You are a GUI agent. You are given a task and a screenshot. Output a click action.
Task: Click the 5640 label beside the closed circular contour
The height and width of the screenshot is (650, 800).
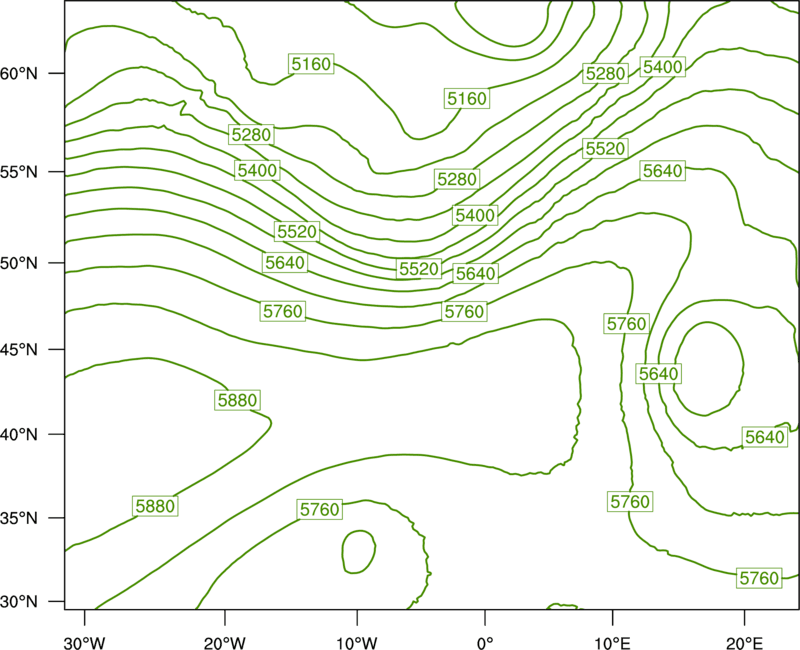[x=659, y=374]
